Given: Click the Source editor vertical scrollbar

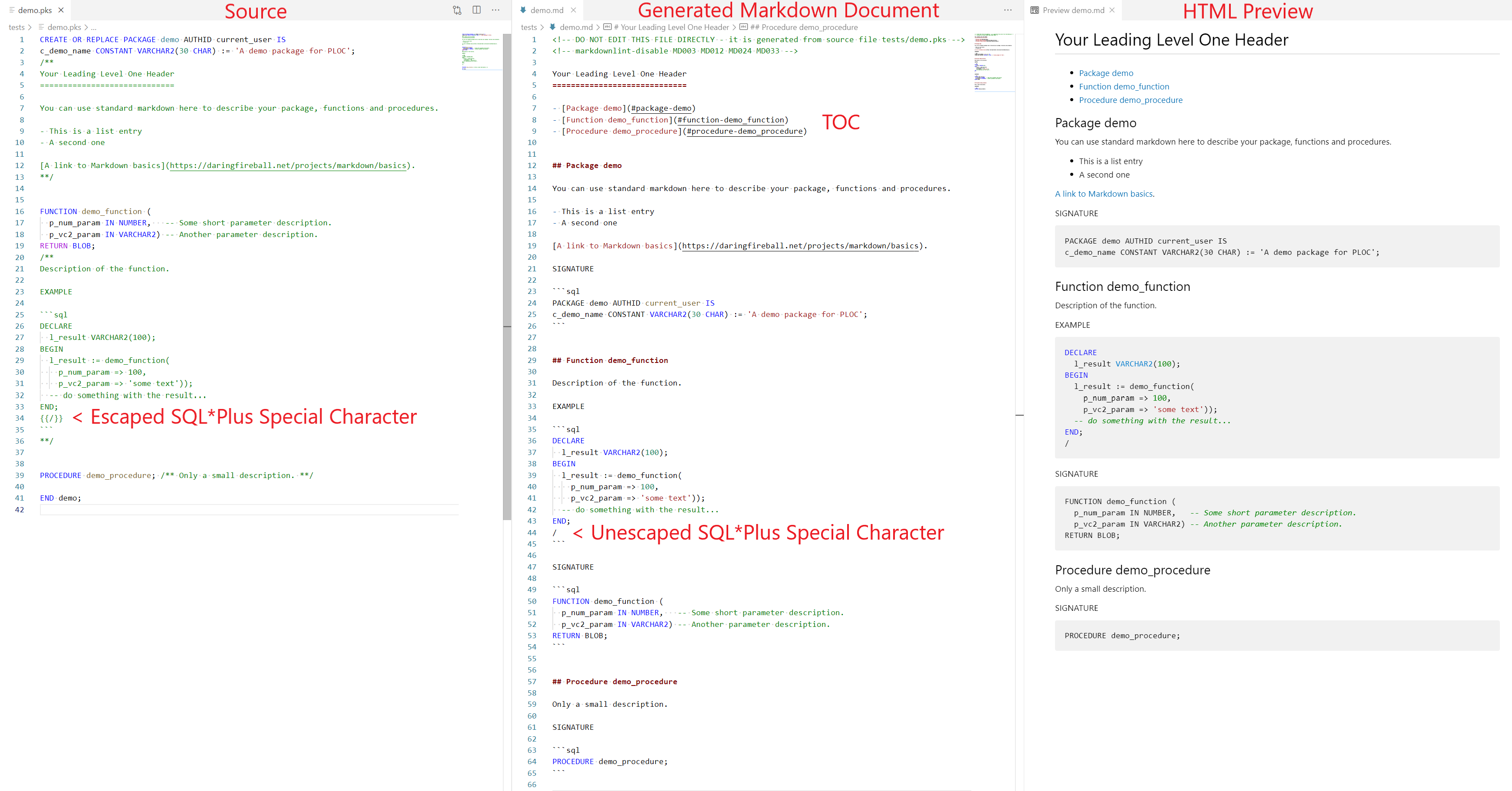Looking at the screenshot, I should 507,276.
